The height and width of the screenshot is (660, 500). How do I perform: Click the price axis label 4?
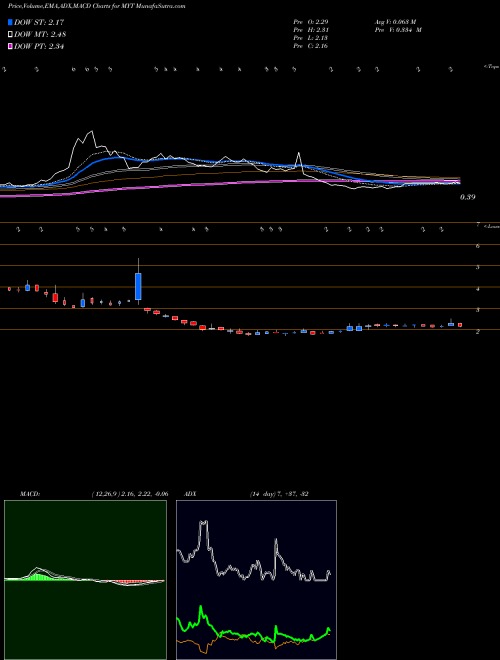pyautogui.click(x=478, y=289)
